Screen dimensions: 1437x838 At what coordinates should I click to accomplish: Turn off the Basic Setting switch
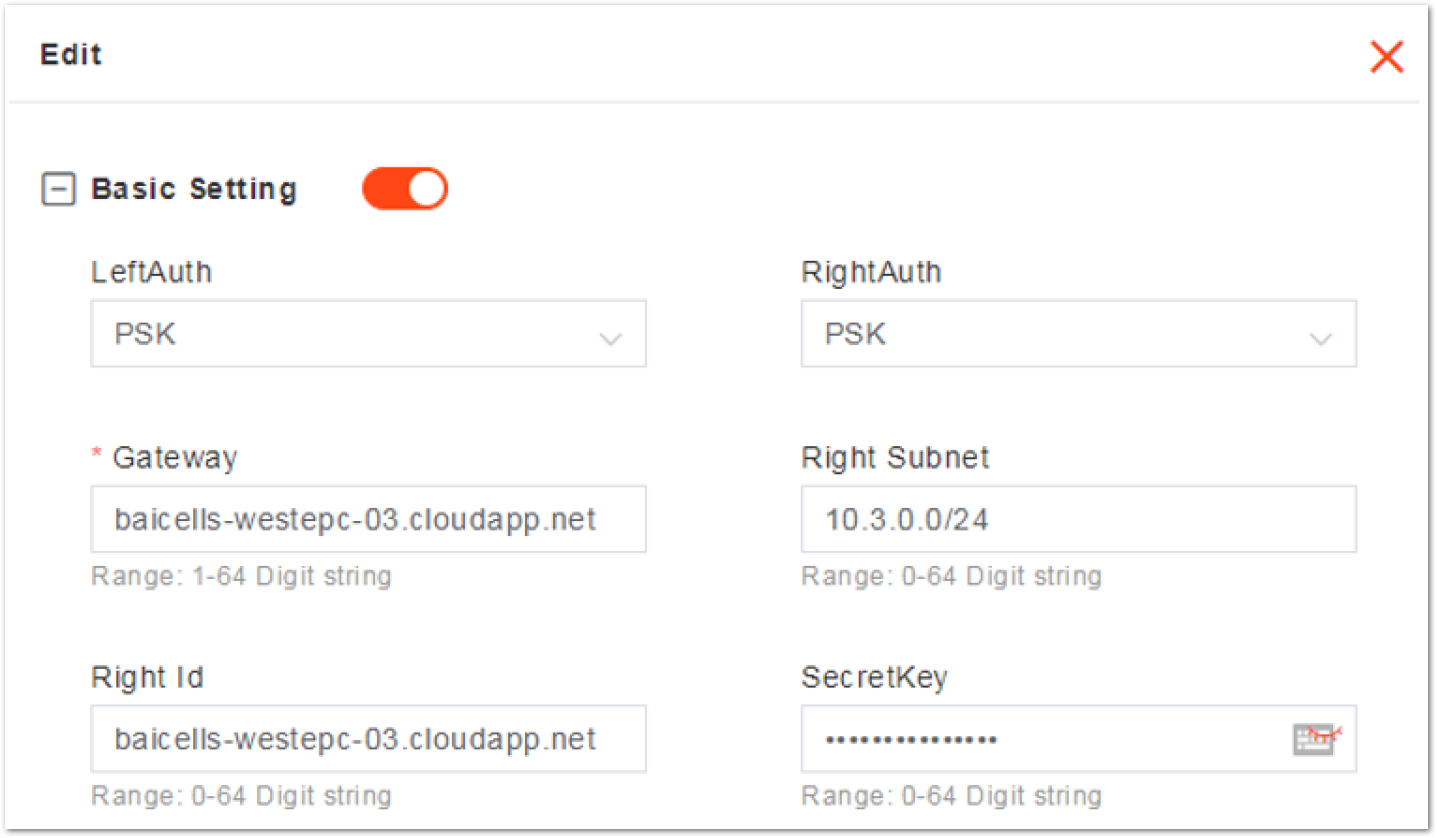click(404, 189)
